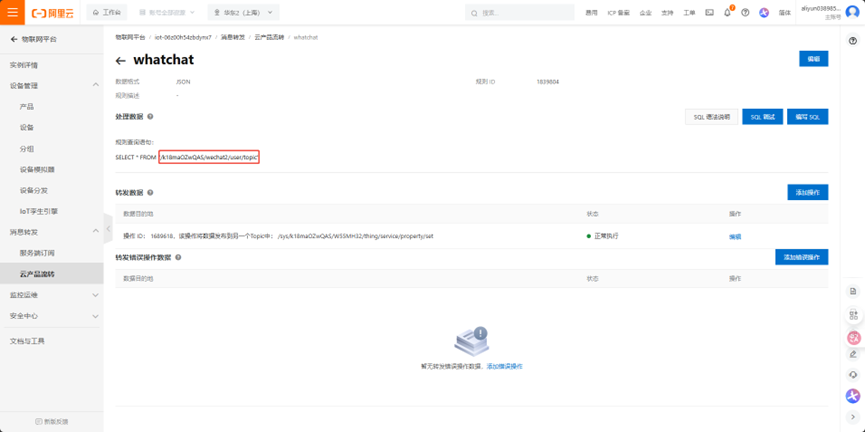Screen dimensions: 865x432
Task: Expand the 安全中心 sidebar section
Action: (x=95, y=316)
